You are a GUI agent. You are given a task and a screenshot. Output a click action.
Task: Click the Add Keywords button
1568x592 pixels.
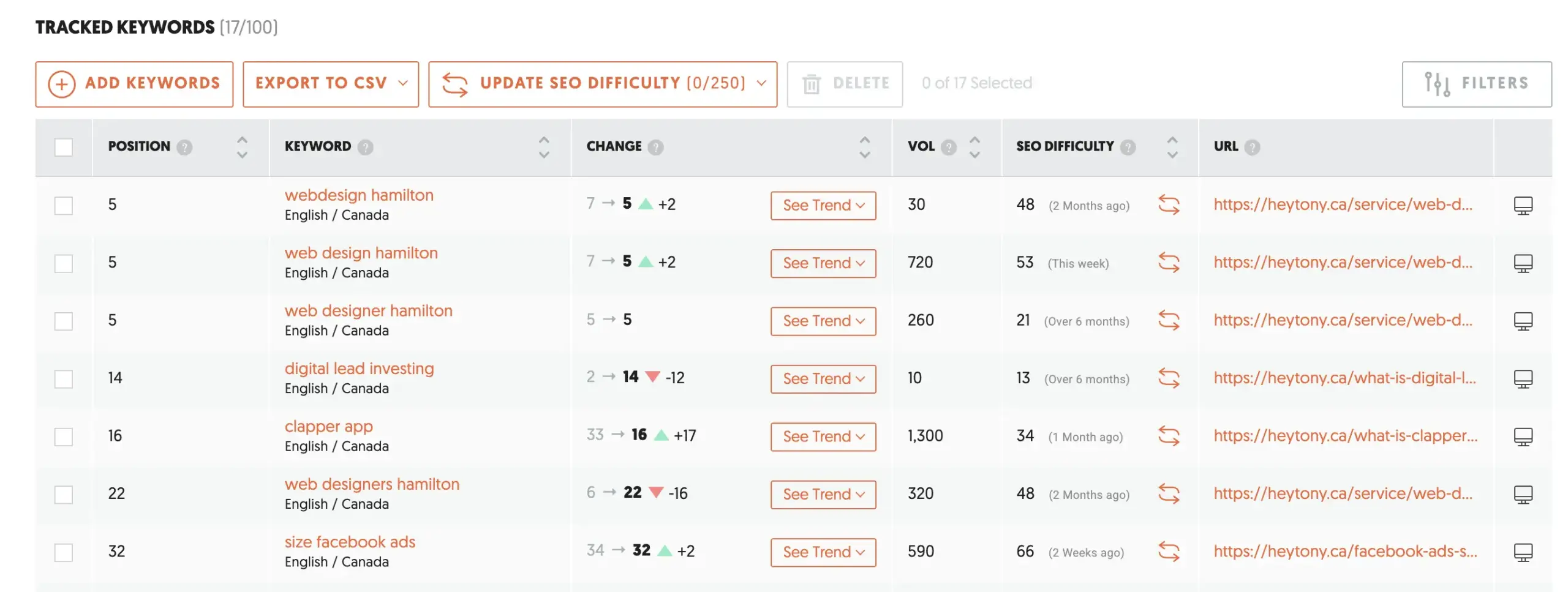[x=134, y=83]
